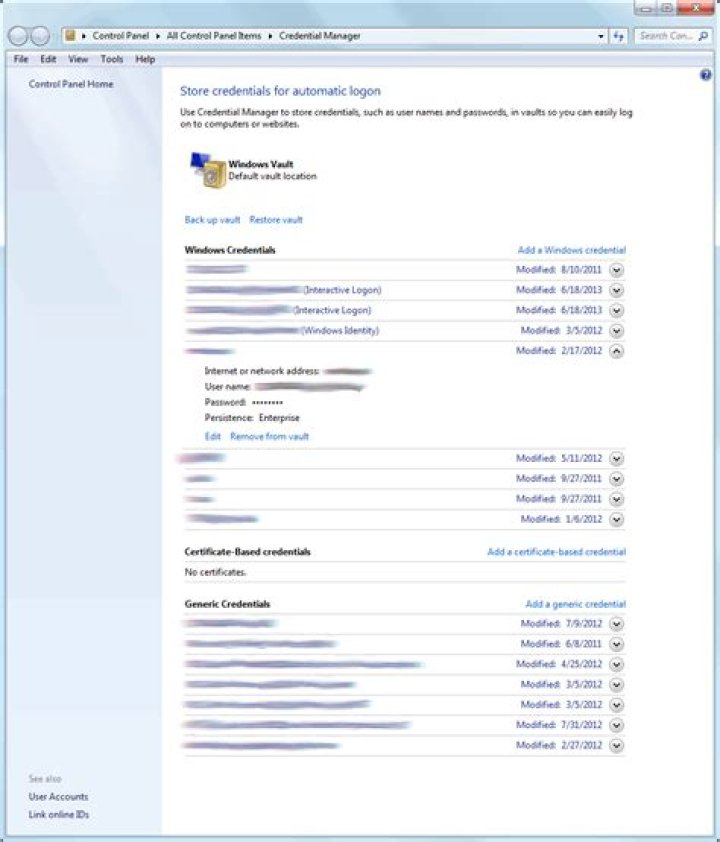Click the Credential Manager breadcrumb segment

tap(319, 36)
